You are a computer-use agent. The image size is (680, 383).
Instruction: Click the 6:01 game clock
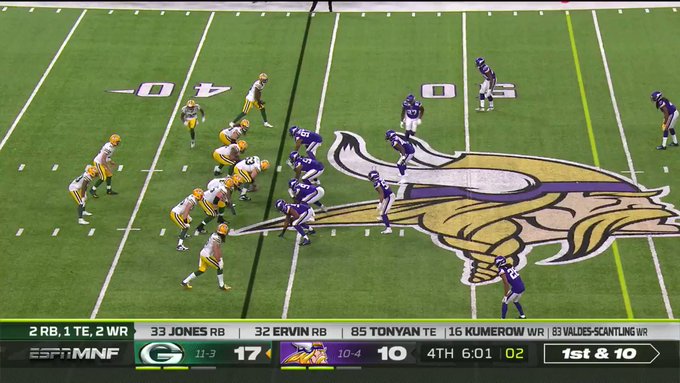pos(477,354)
